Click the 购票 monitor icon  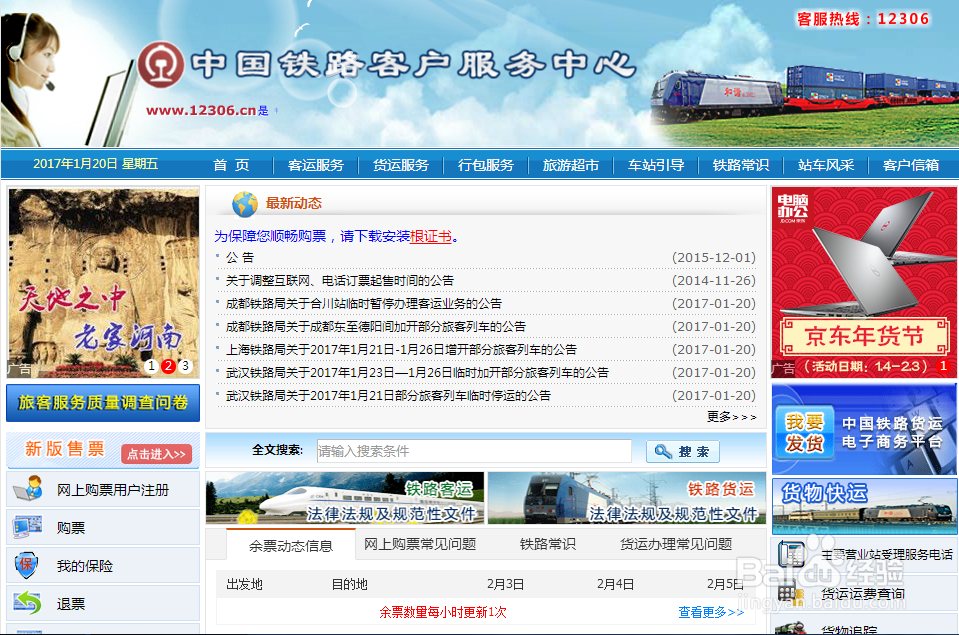[x=28, y=527]
